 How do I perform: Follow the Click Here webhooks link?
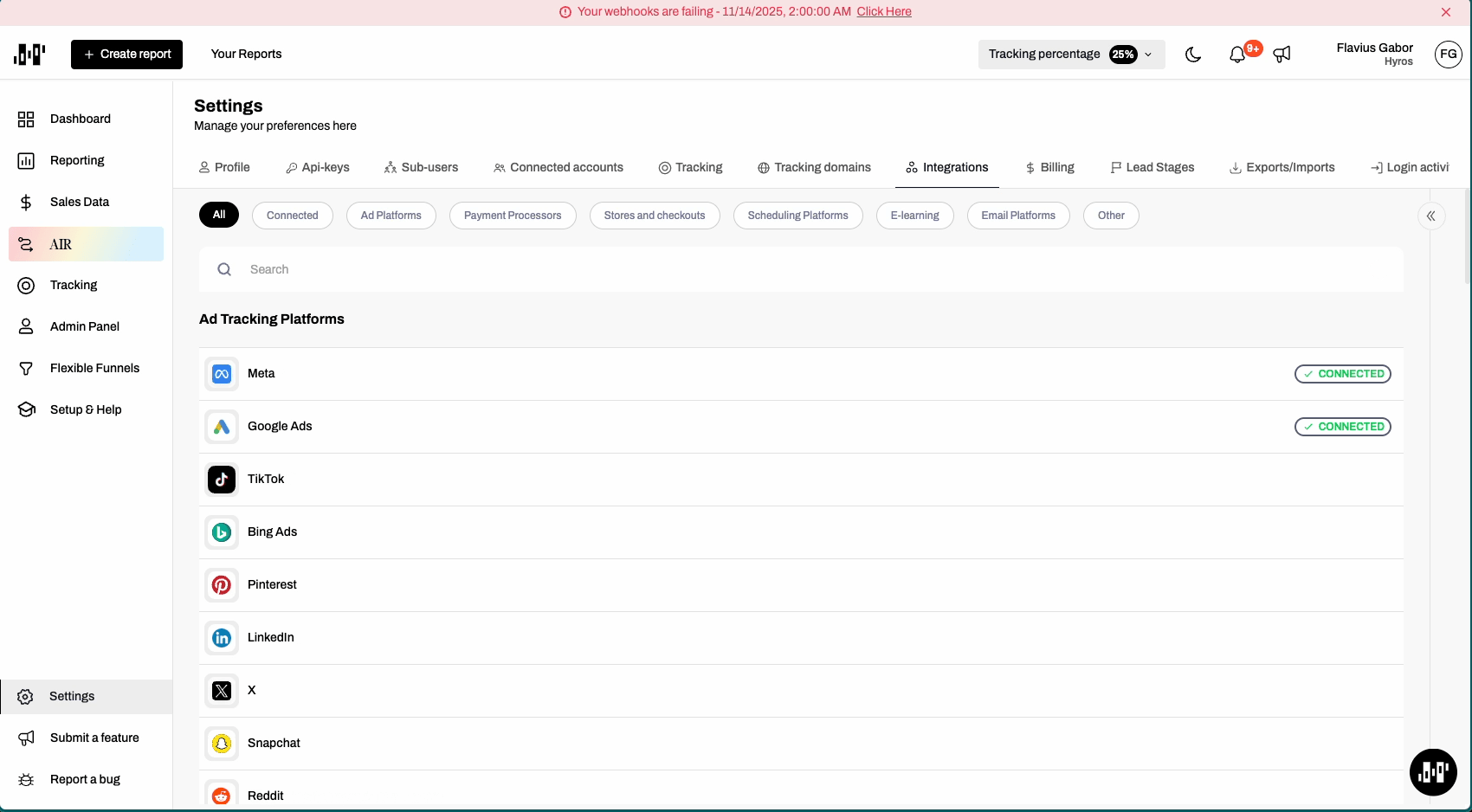click(884, 11)
